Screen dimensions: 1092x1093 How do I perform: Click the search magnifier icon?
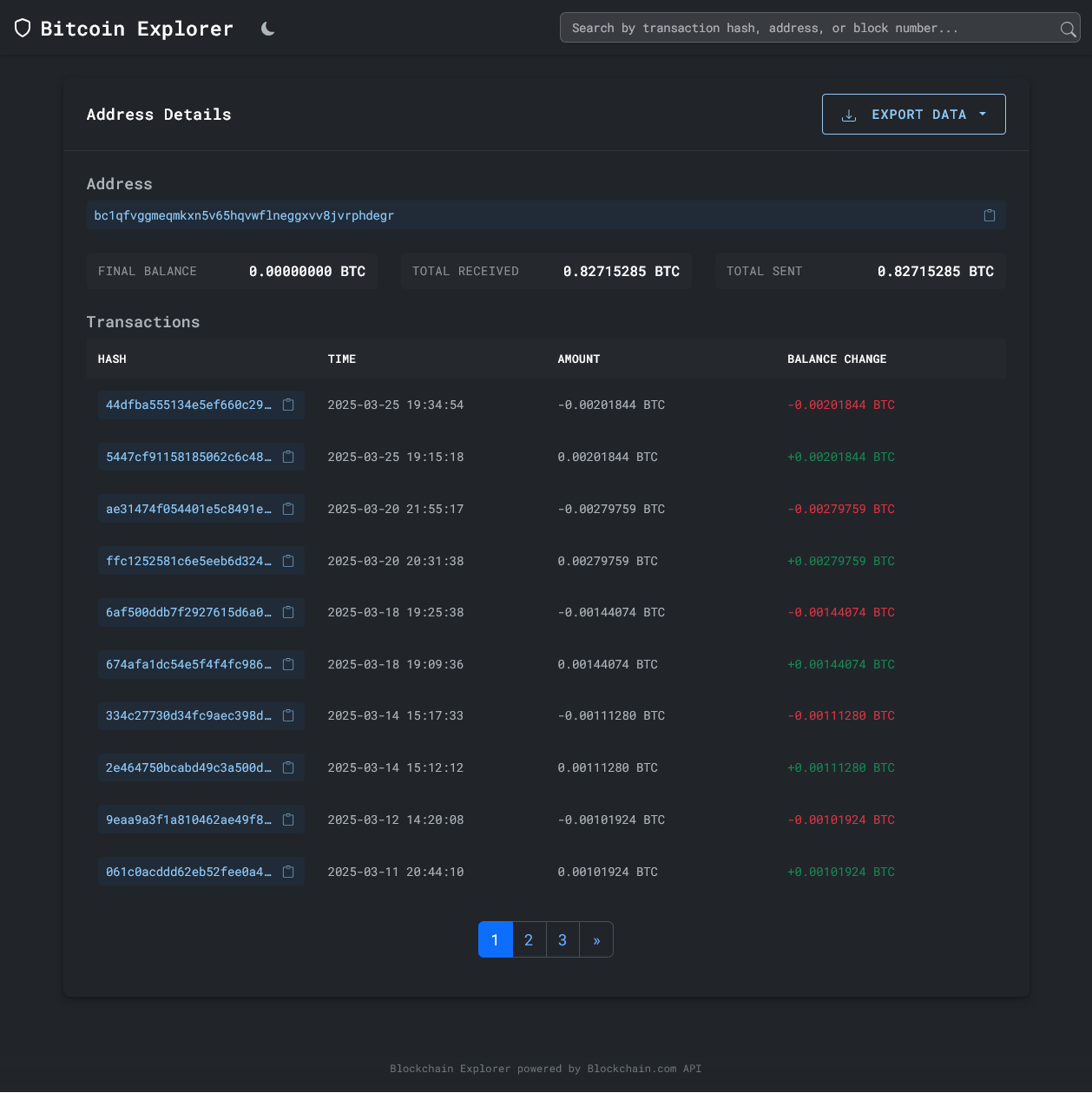[x=1068, y=29]
